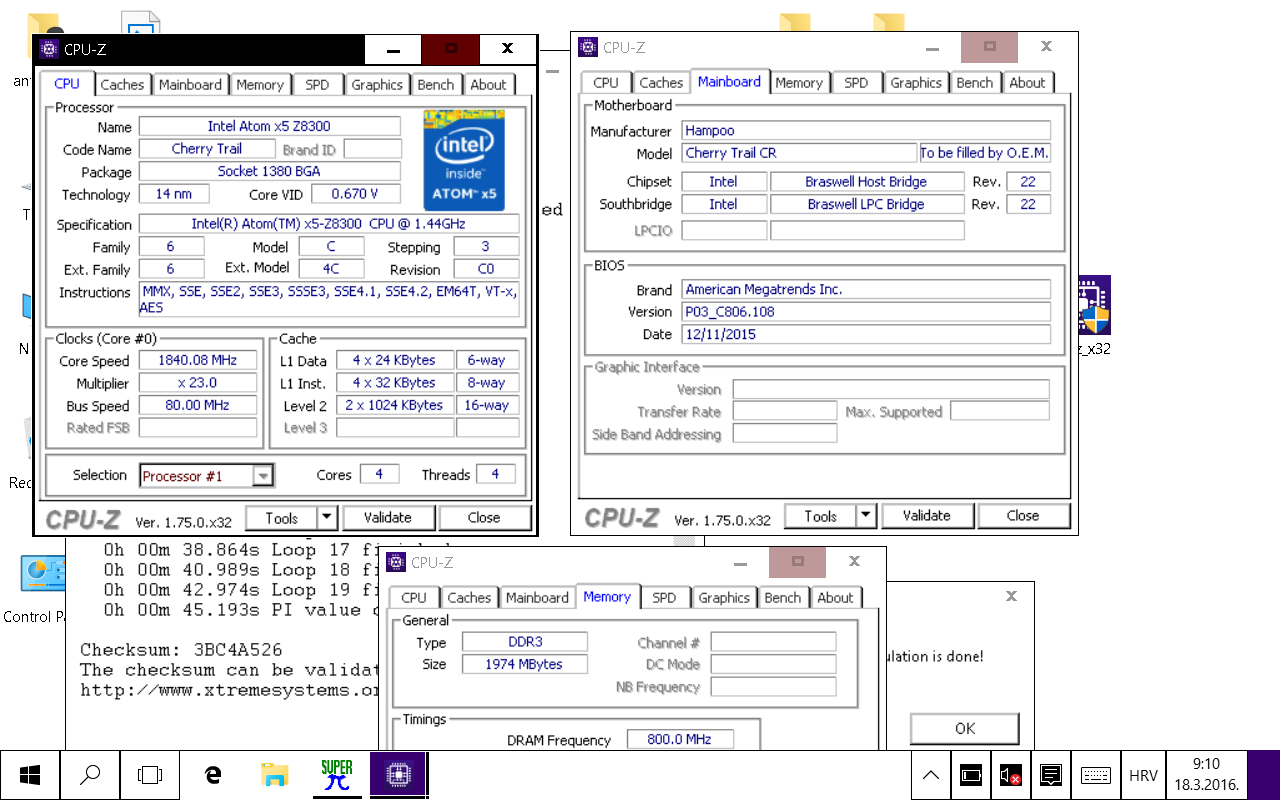Open touch keyboard from tray

[1096, 775]
